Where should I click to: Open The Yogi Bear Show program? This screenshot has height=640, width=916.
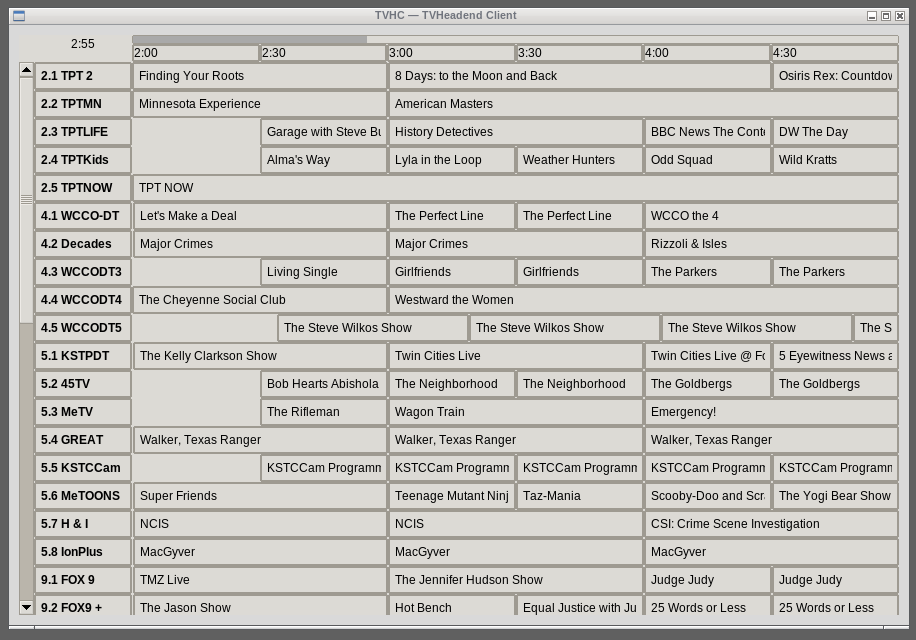click(x=835, y=496)
